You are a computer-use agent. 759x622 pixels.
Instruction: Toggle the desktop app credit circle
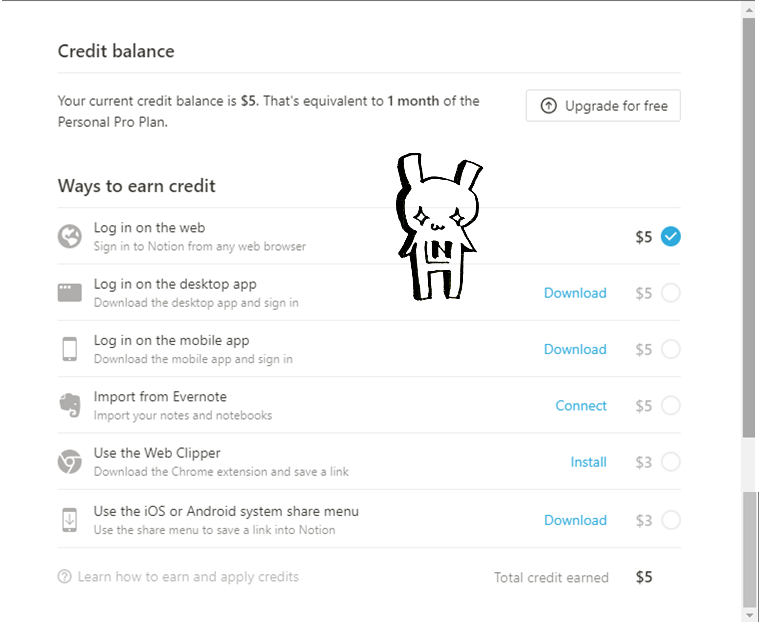coord(670,293)
